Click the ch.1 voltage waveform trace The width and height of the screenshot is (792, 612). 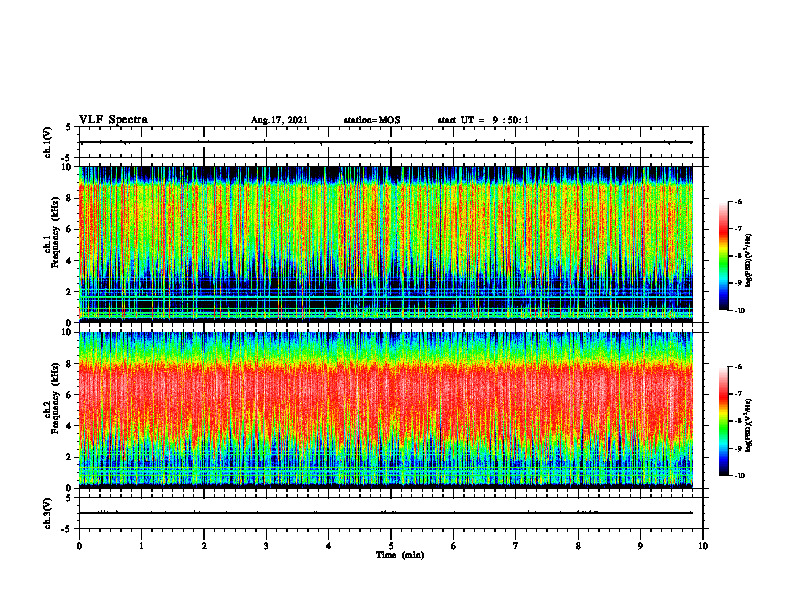click(386, 142)
